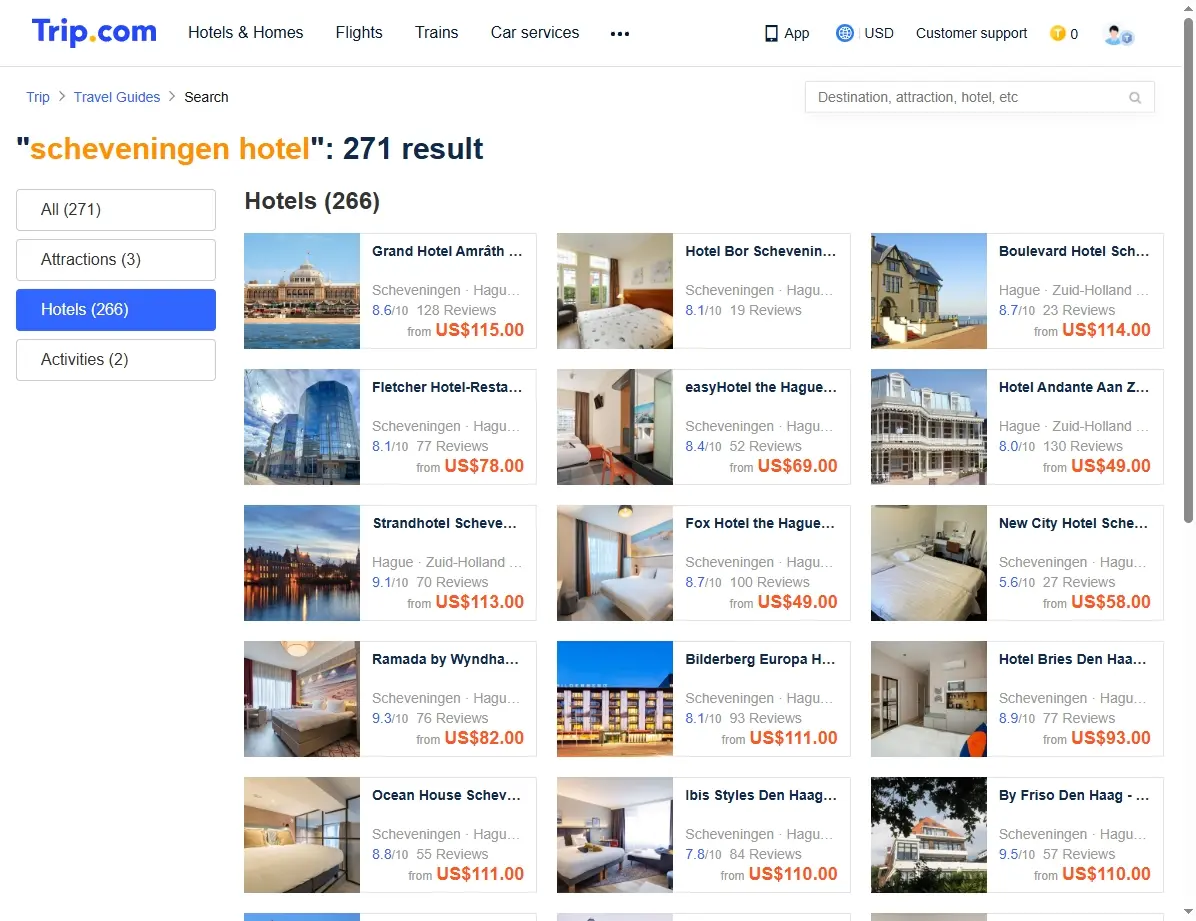Screen dimensions: 1196x921
Task: Open the App phone icon
Action: [x=771, y=34]
